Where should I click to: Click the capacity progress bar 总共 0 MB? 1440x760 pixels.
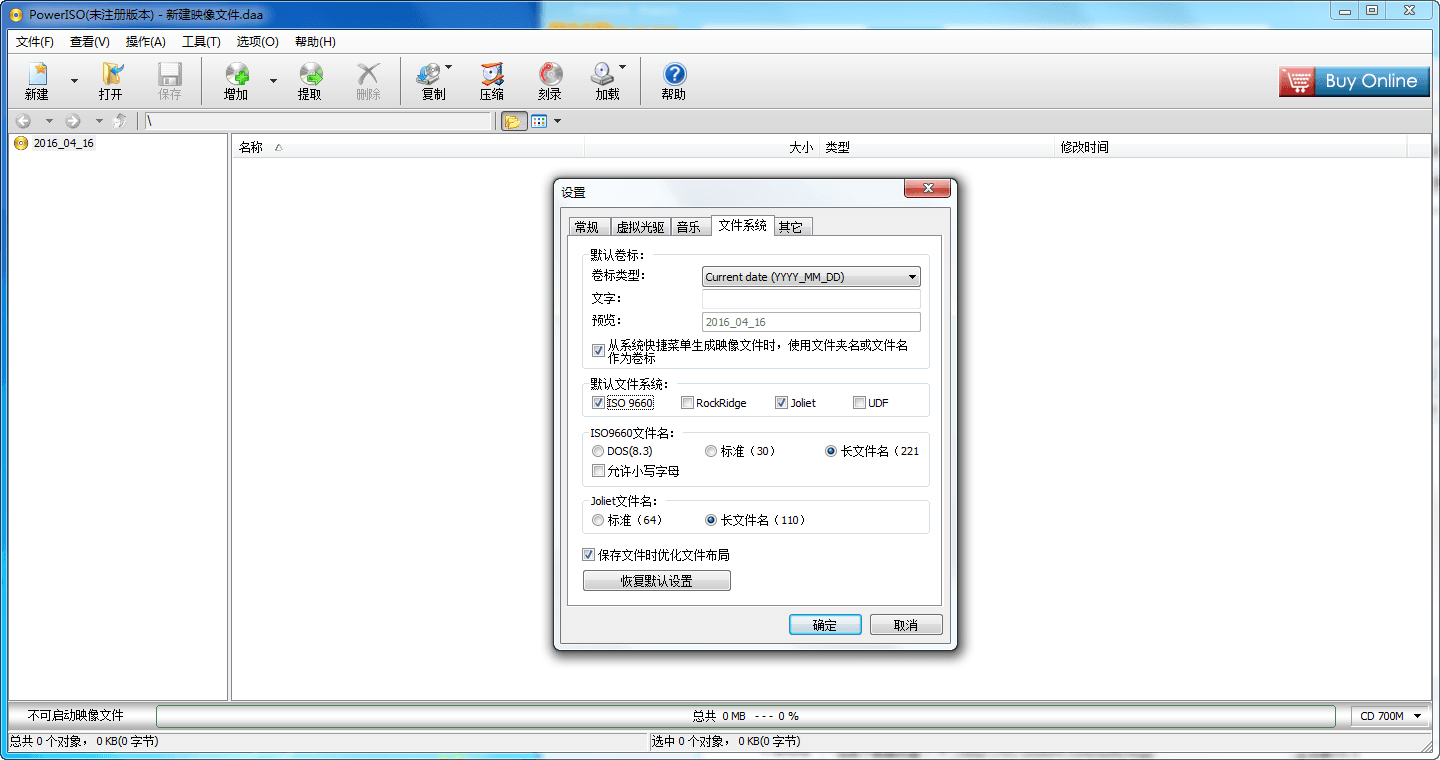746,716
